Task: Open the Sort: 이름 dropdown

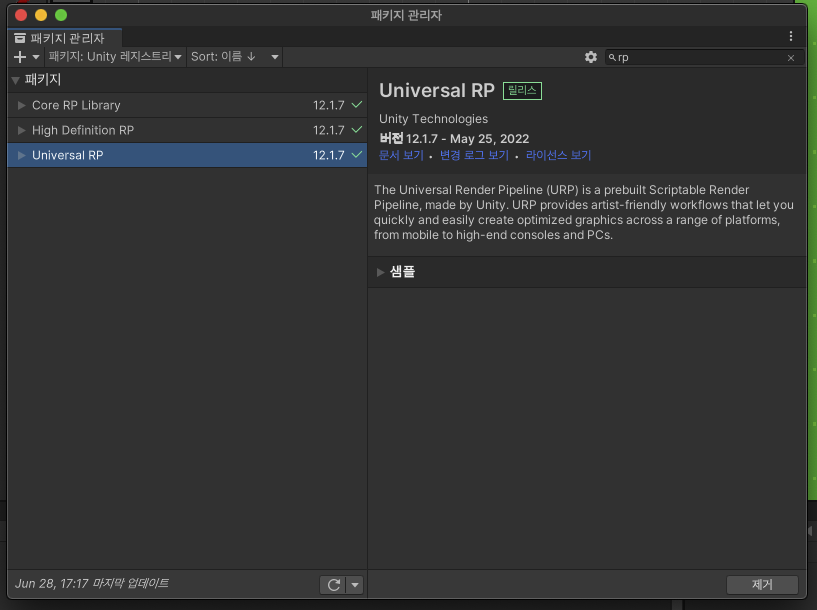Action: pos(234,57)
